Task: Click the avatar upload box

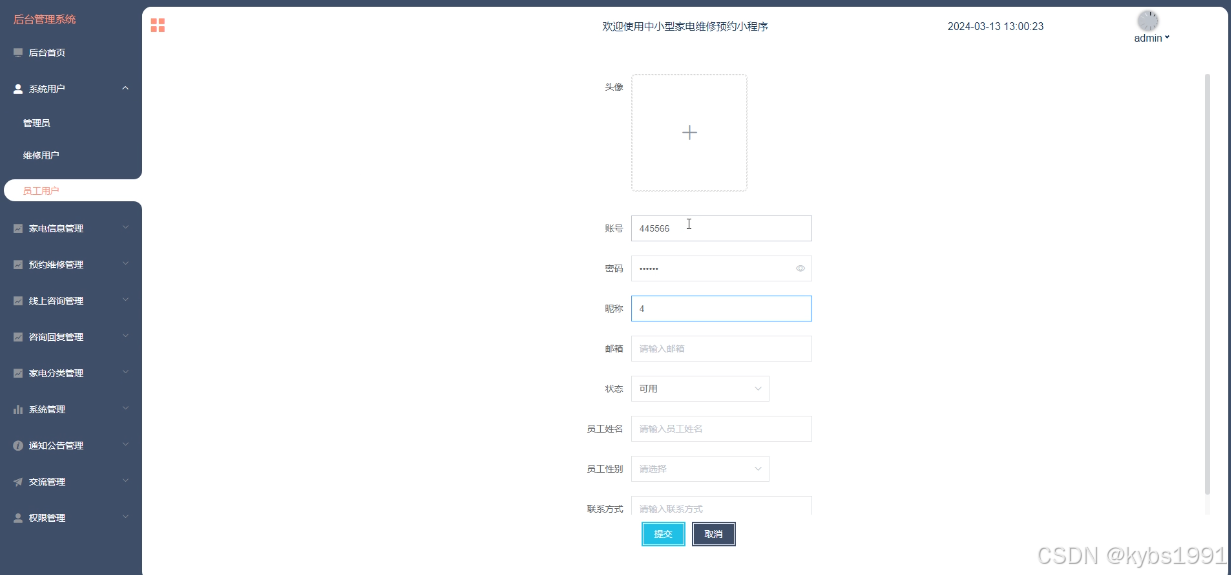Action: 689,132
